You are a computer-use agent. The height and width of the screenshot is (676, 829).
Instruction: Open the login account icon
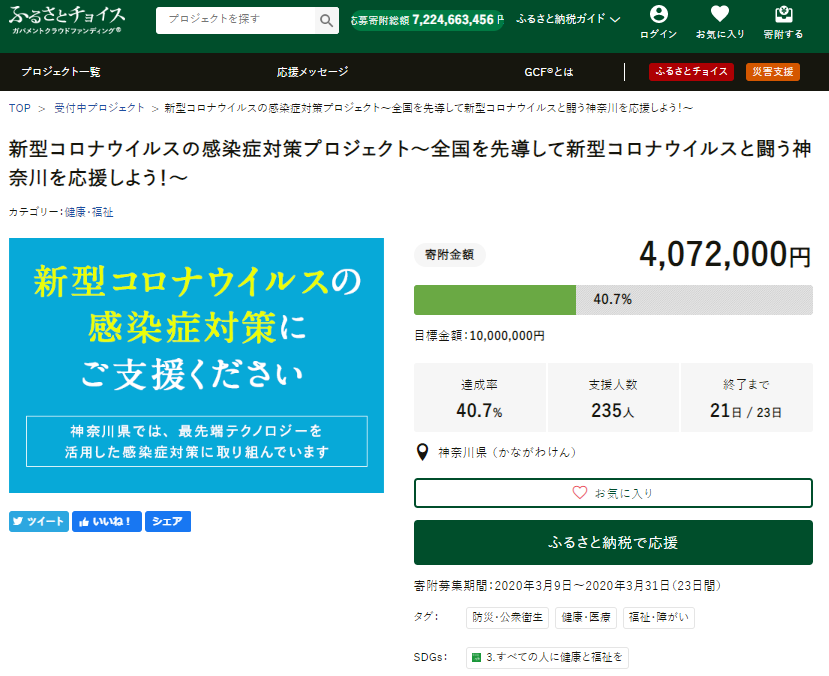(x=657, y=22)
